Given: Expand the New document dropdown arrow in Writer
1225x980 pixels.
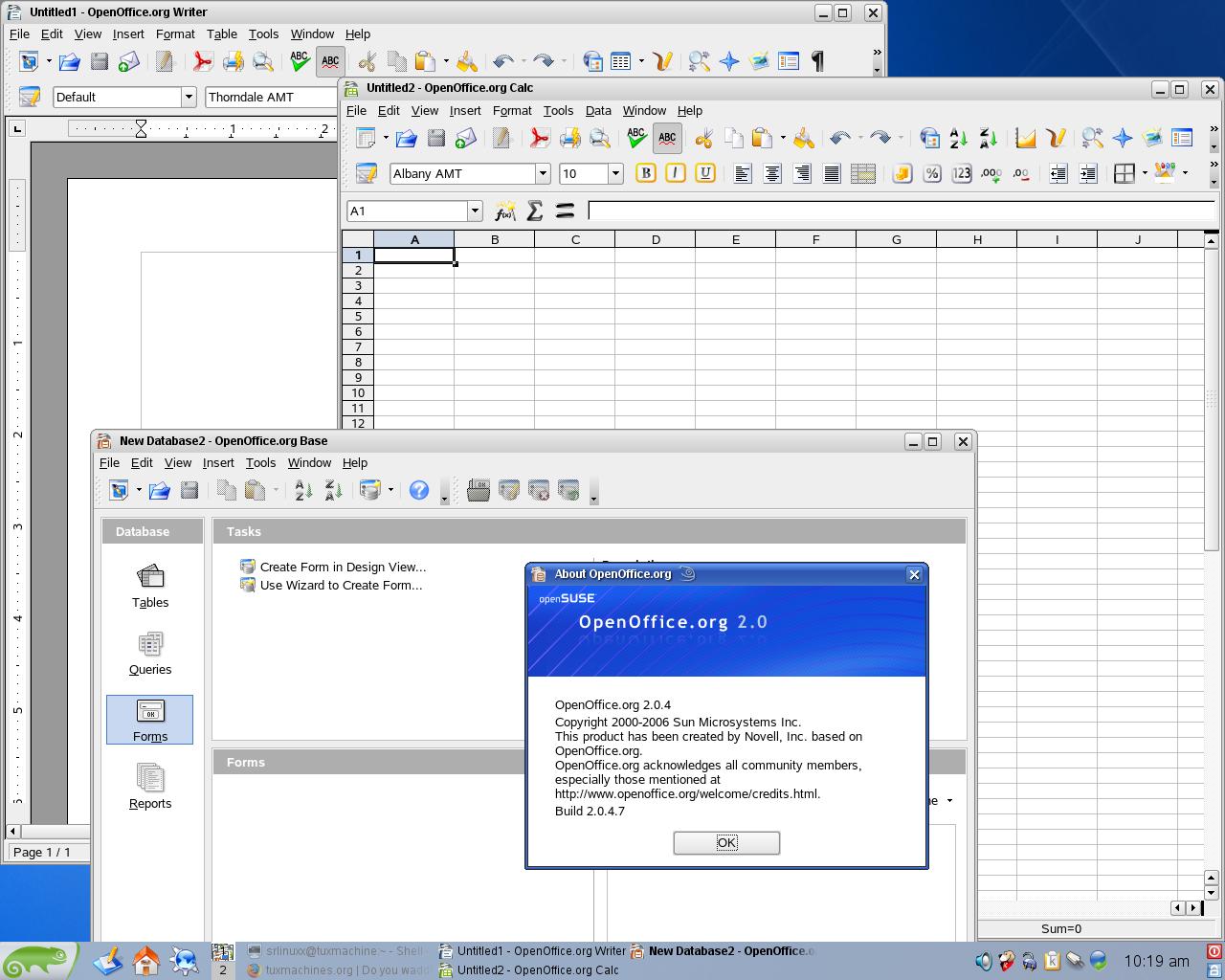Looking at the screenshot, I should click(x=49, y=61).
